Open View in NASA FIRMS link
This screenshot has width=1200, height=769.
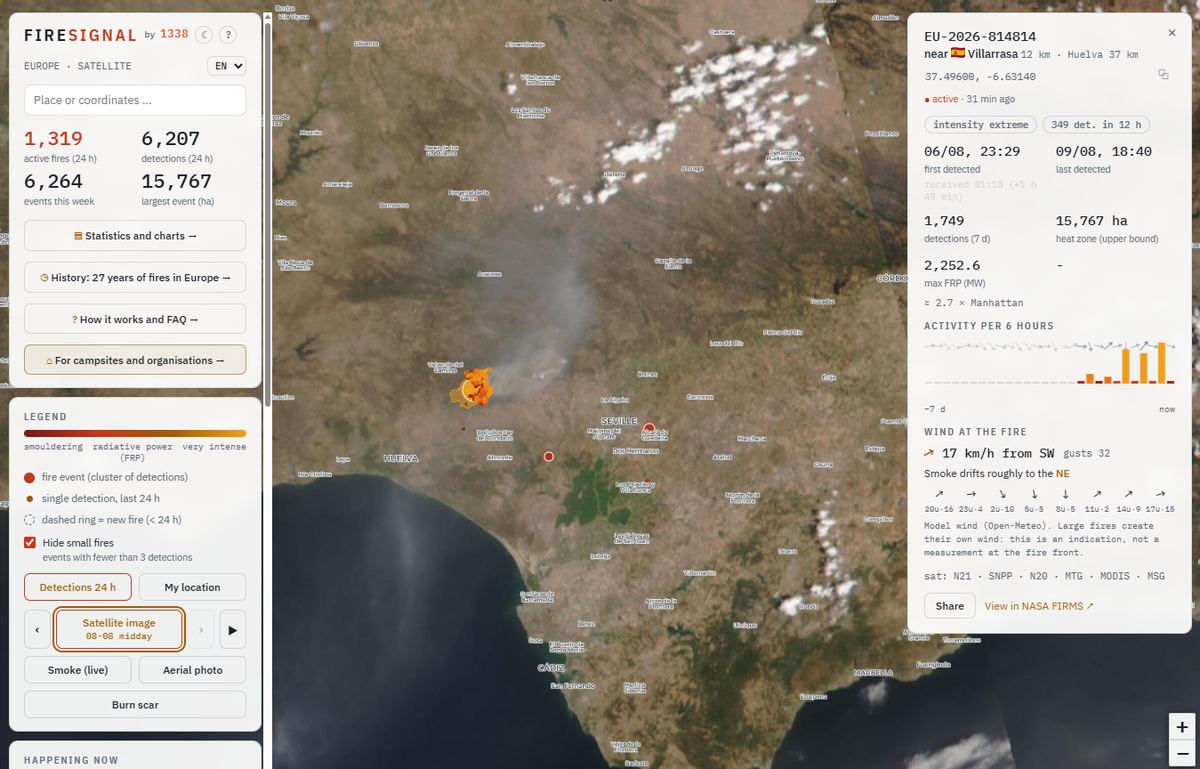[x=1039, y=606]
